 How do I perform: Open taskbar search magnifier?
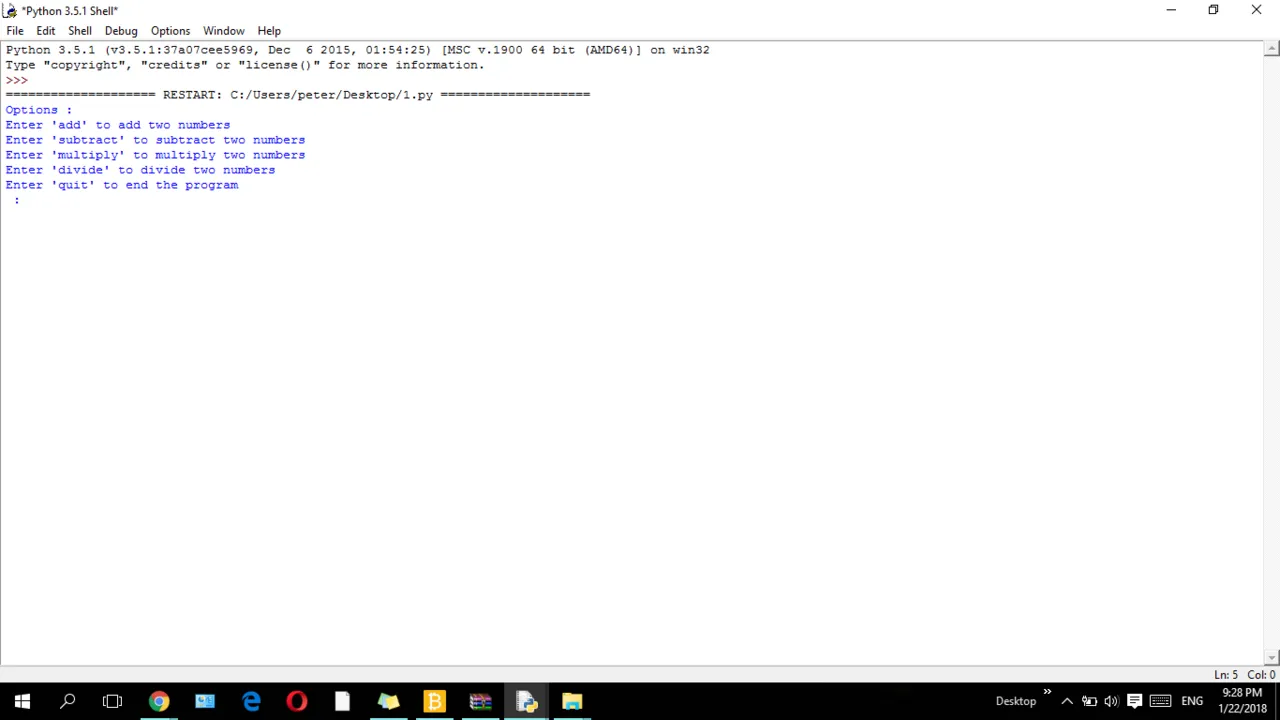(68, 701)
